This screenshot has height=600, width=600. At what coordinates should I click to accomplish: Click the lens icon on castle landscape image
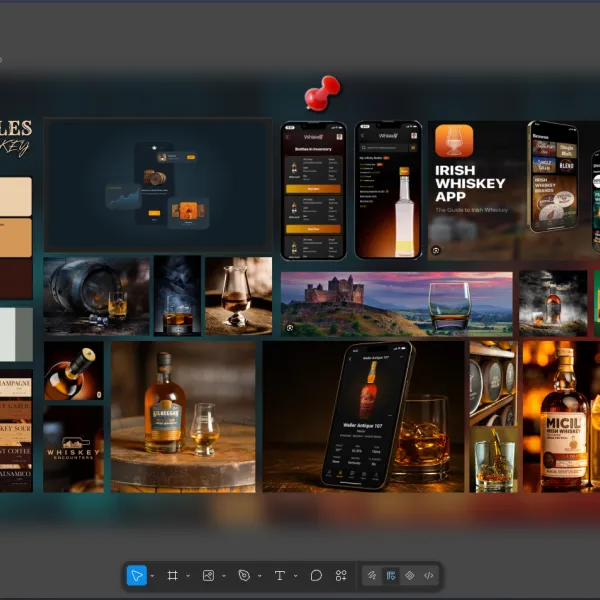[290, 328]
